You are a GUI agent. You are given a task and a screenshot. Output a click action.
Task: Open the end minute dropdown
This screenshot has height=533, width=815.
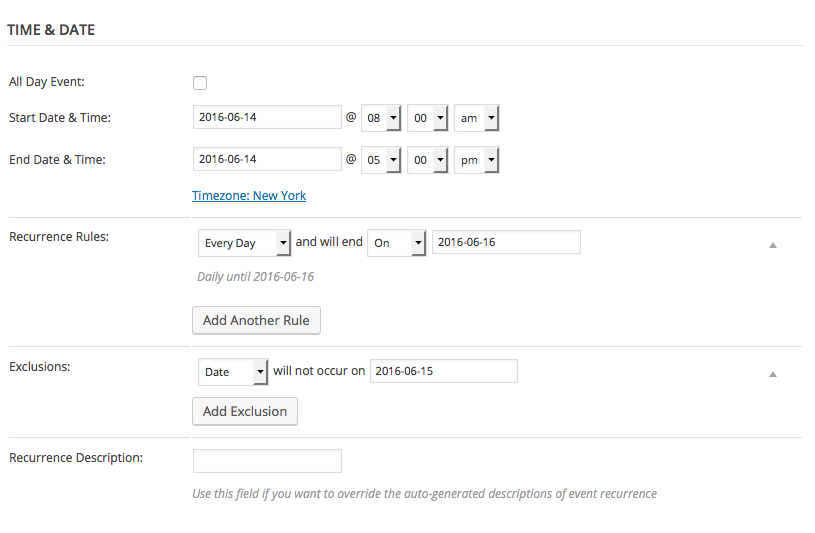[x=427, y=160]
